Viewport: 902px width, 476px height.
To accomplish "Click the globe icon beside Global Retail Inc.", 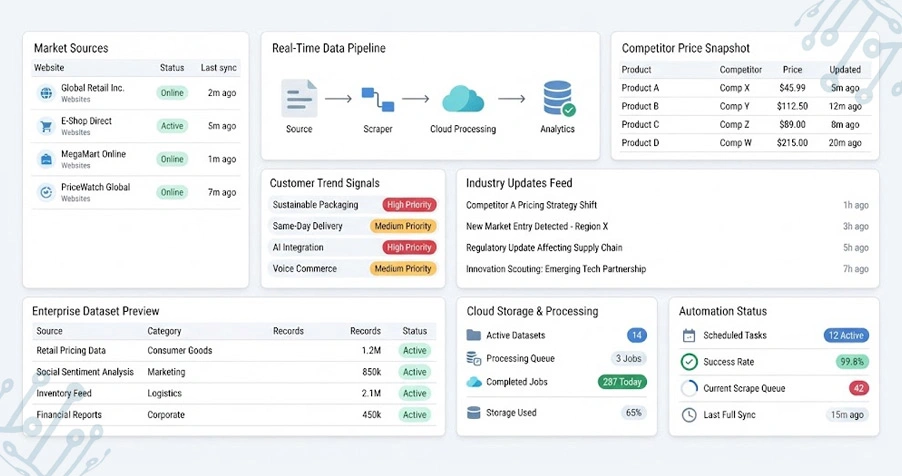I will (x=46, y=93).
